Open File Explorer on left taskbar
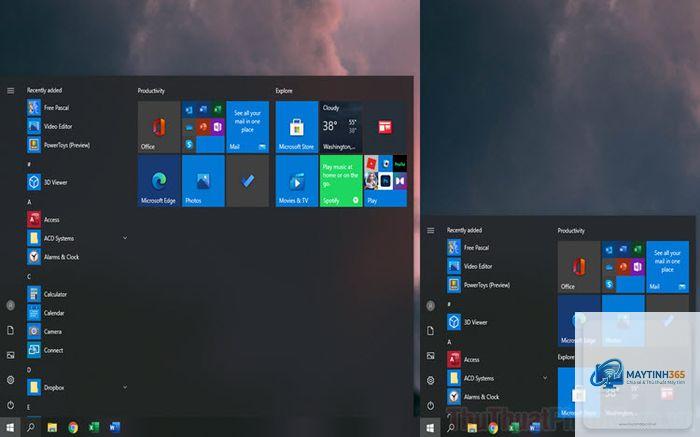This screenshot has width=700, height=437. (52, 427)
